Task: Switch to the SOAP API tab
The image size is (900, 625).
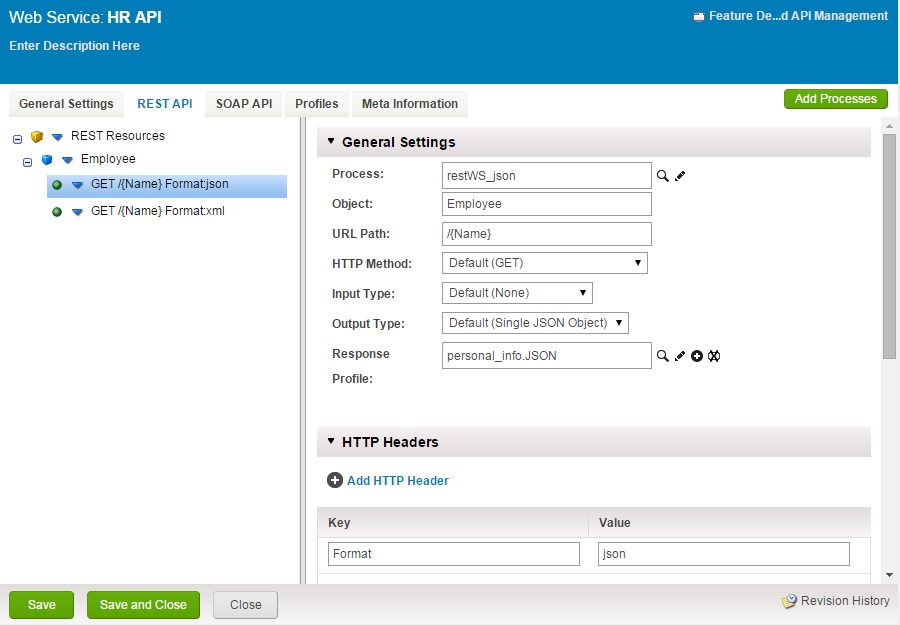Action: pos(244,104)
